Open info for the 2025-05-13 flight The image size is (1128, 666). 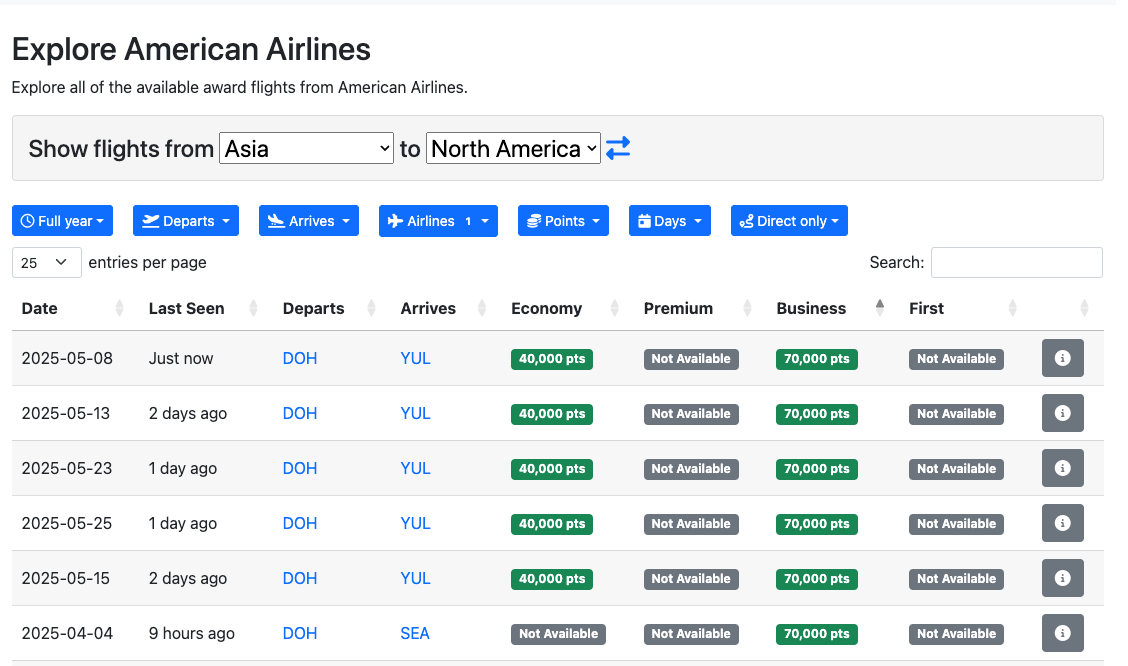pos(1062,413)
